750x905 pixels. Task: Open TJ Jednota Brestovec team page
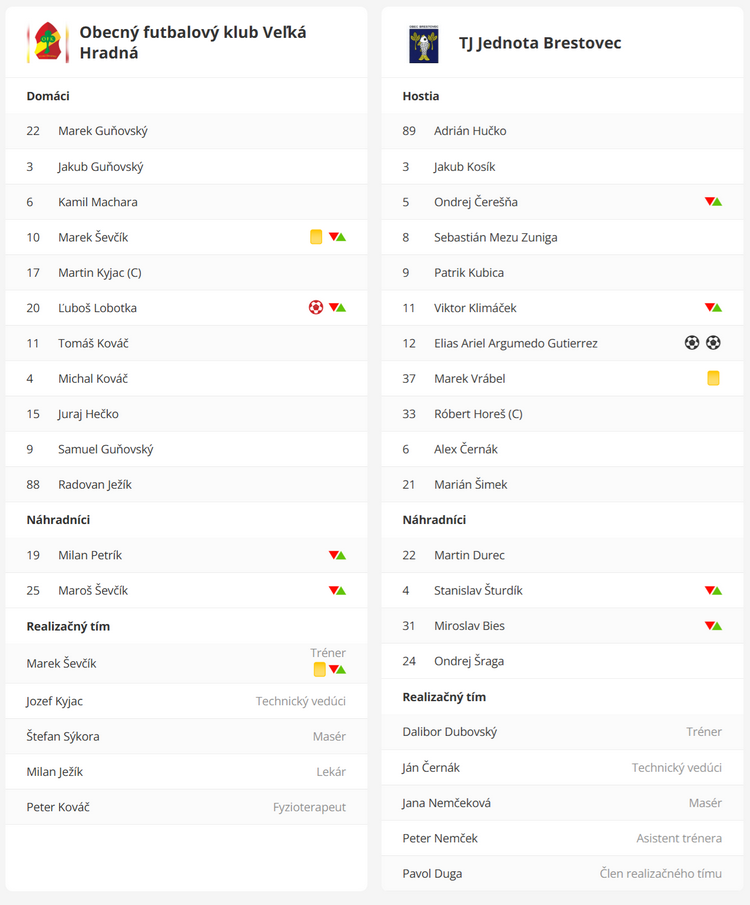(540, 43)
